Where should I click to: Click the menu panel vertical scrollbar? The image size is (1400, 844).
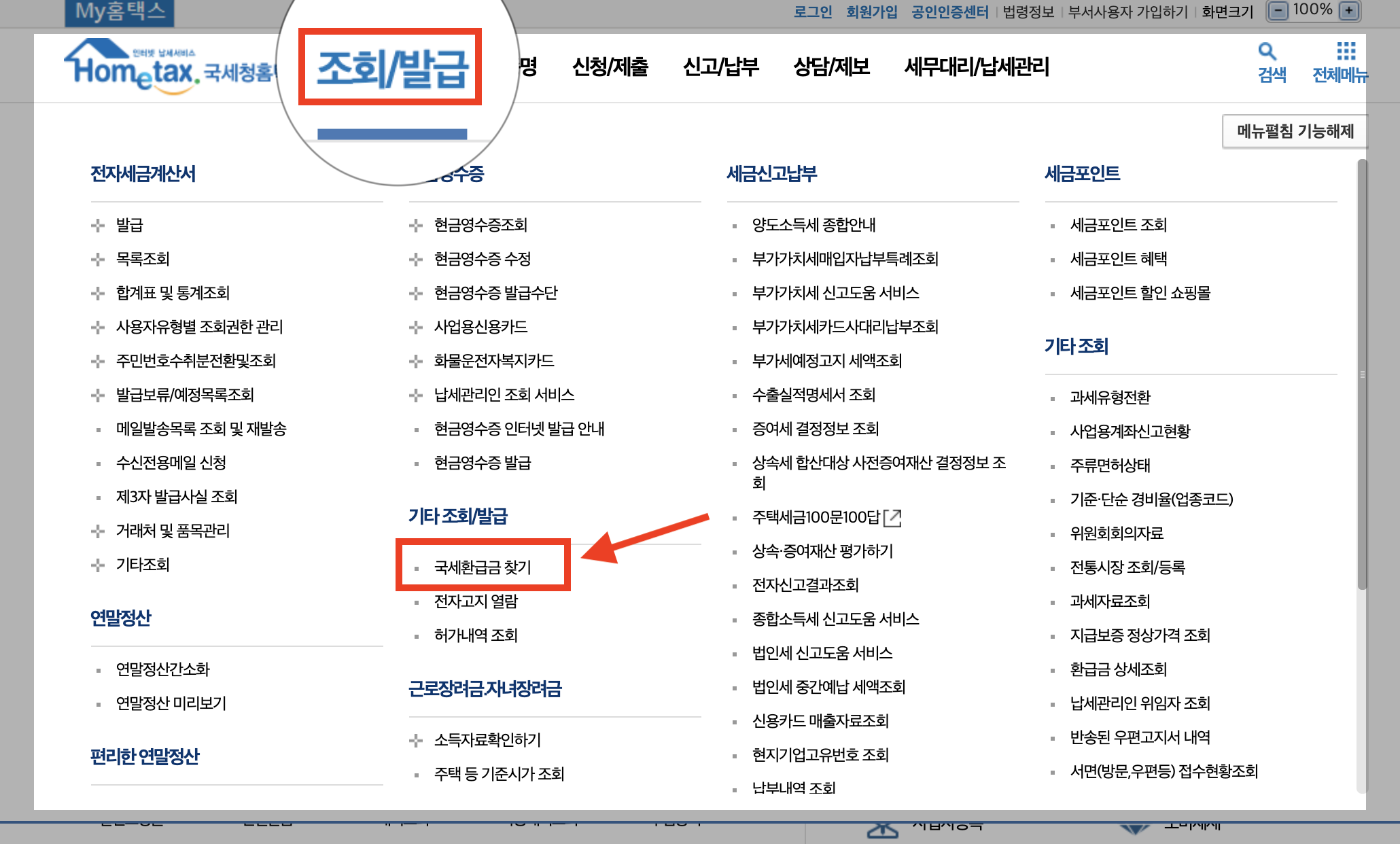tap(1361, 374)
